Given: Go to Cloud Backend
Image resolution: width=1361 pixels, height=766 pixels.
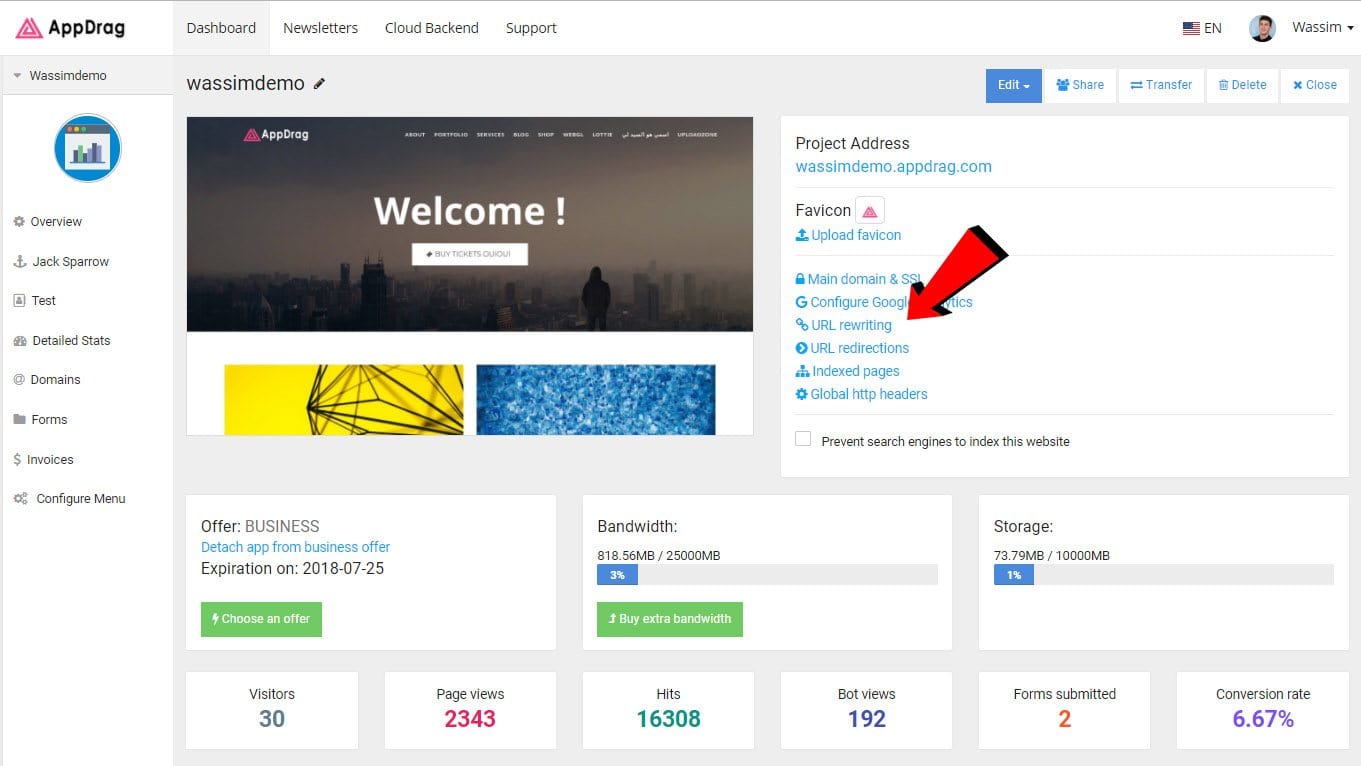Looking at the screenshot, I should [432, 28].
